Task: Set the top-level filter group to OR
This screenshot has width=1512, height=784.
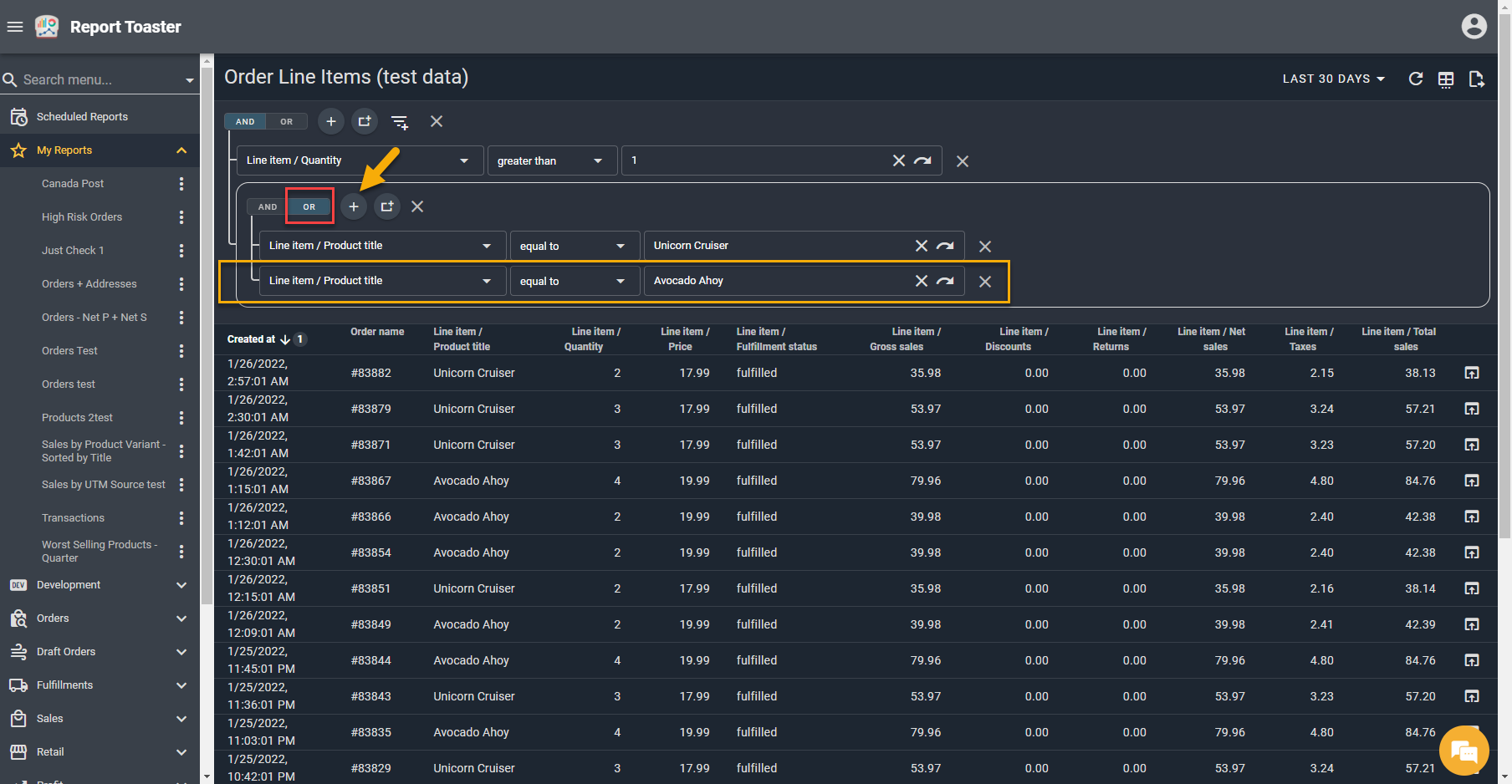Action: 287,121
